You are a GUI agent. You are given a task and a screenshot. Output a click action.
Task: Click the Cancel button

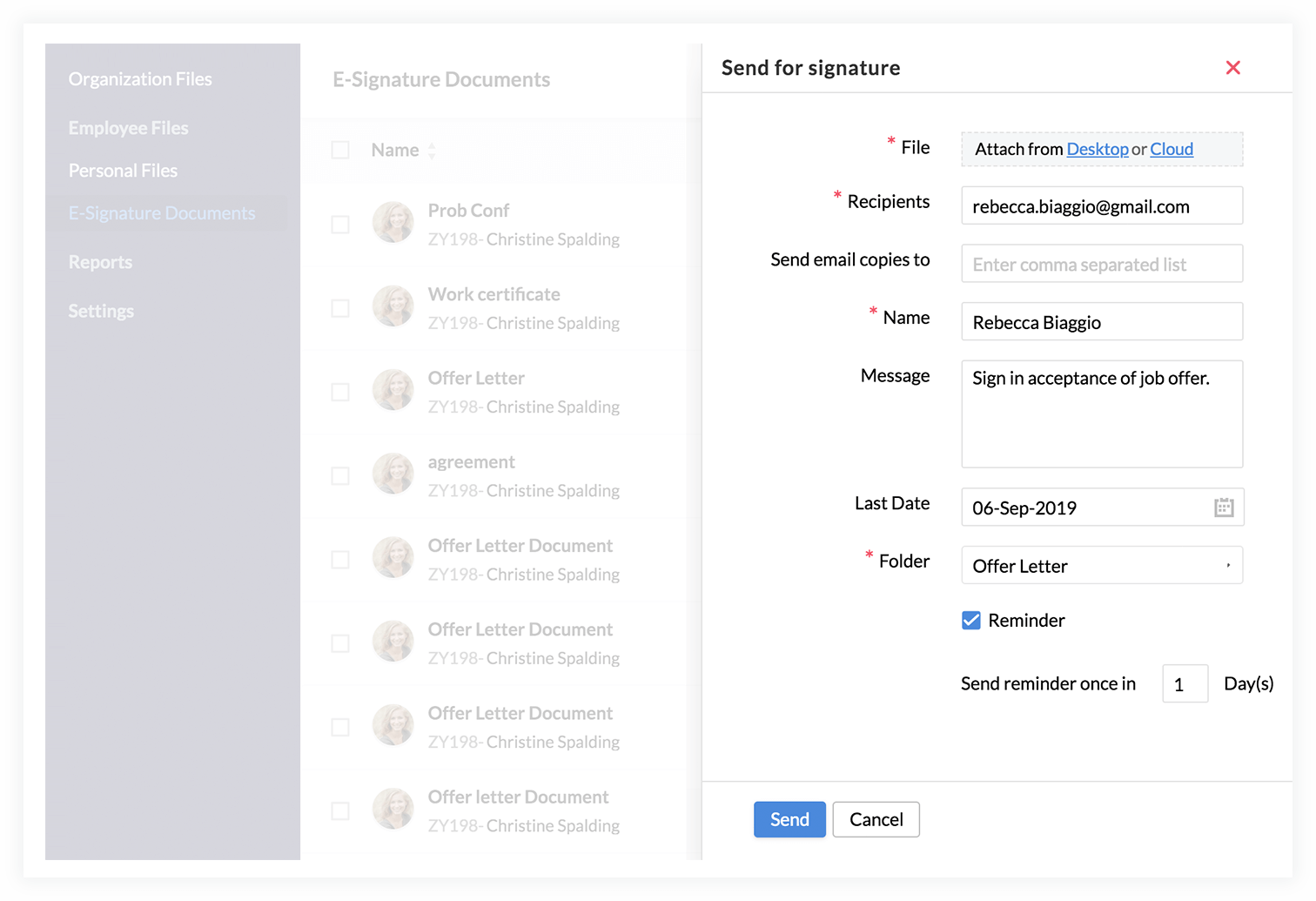click(876, 819)
